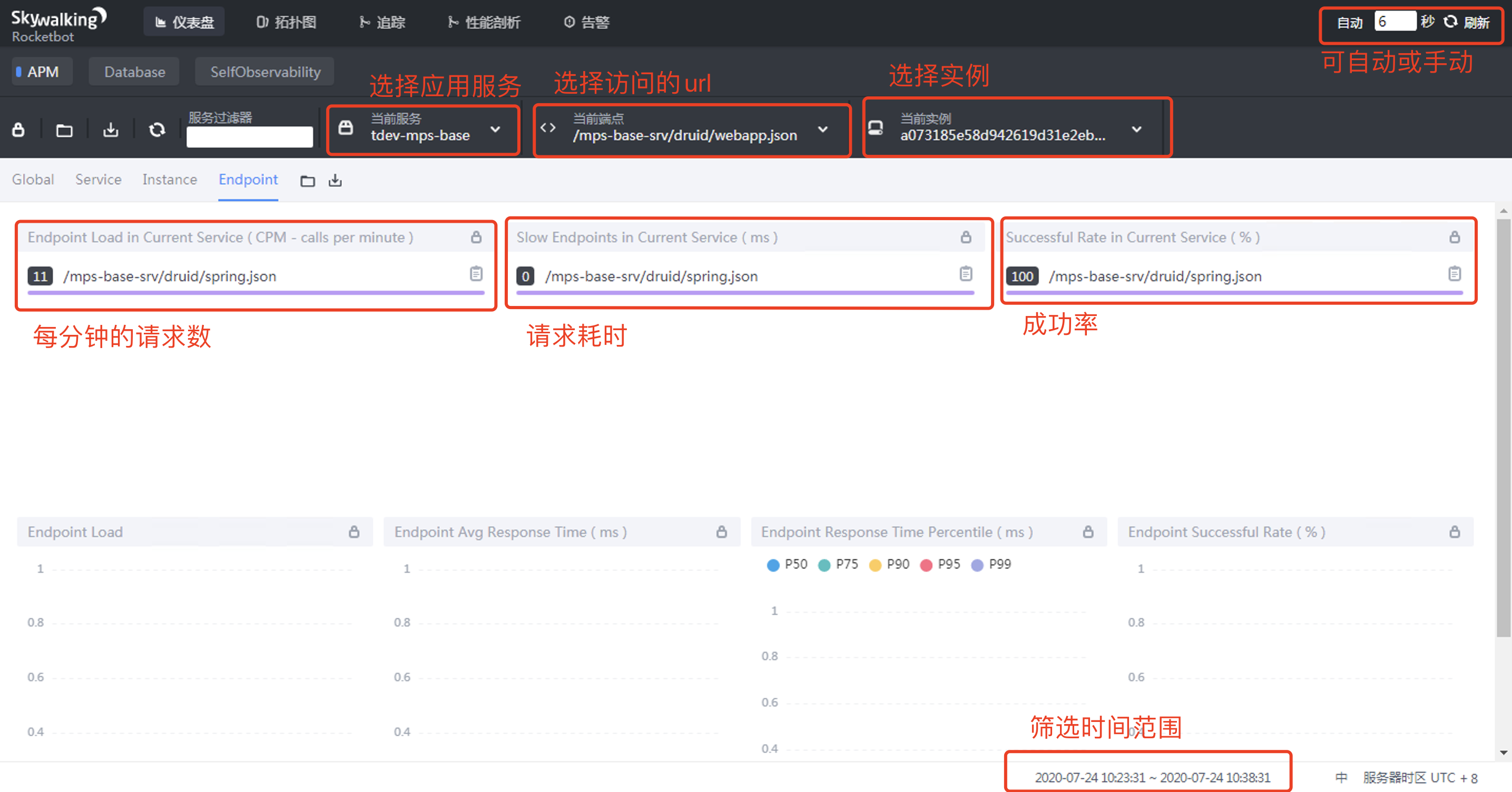Click the 服务过滤器 service filter input field
The height and width of the screenshot is (792, 1512).
tap(250, 137)
